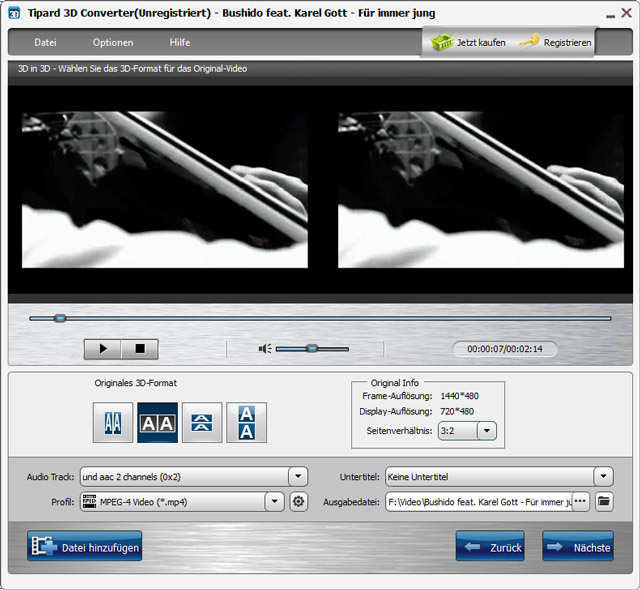The image size is (640, 590).
Task: Open the Hilfe menu
Action: point(180,42)
